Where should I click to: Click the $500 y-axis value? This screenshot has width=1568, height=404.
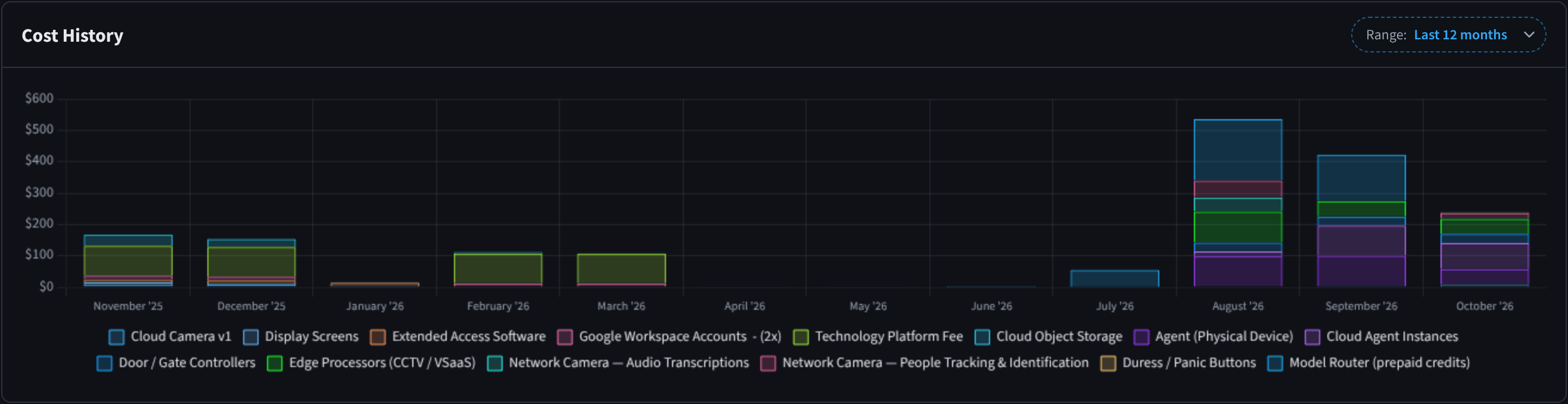[39, 129]
